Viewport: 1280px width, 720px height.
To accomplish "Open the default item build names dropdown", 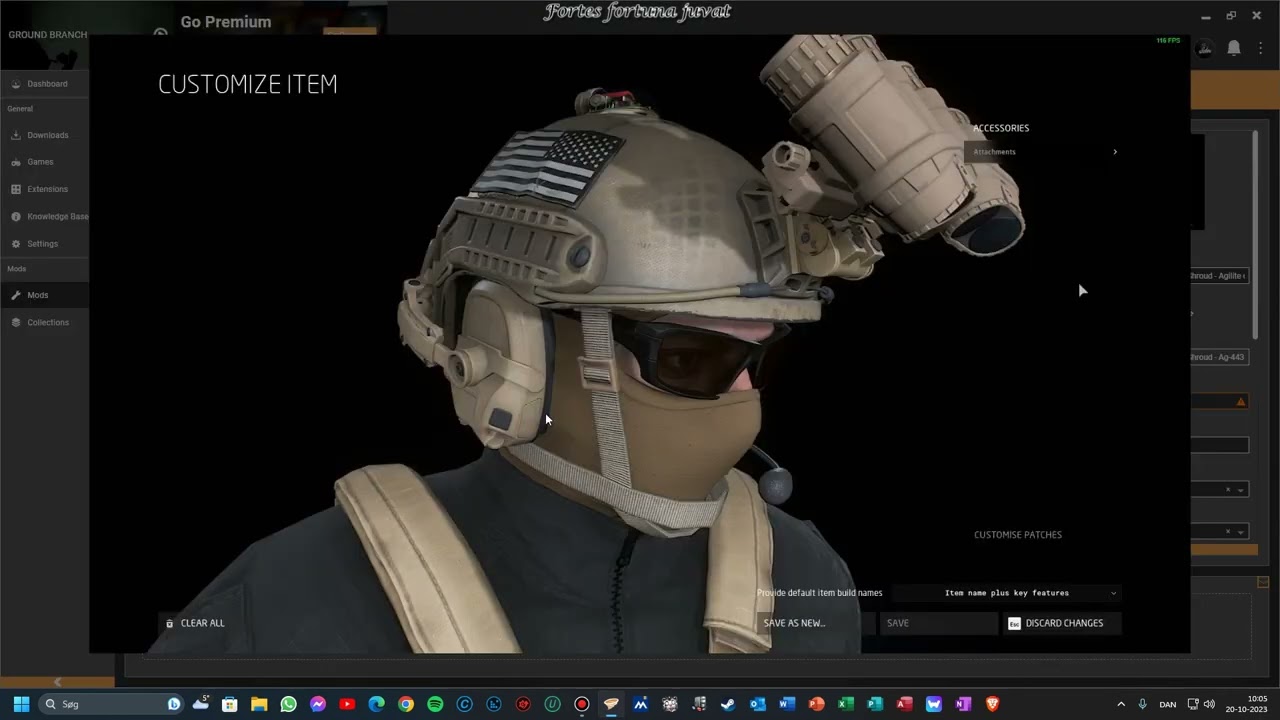I will click(1007, 593).
